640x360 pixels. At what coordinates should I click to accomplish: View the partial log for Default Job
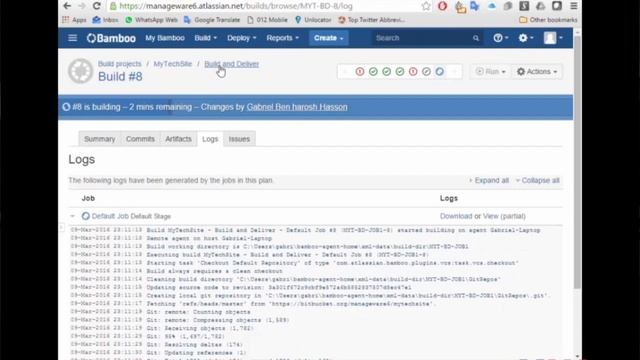504,216
